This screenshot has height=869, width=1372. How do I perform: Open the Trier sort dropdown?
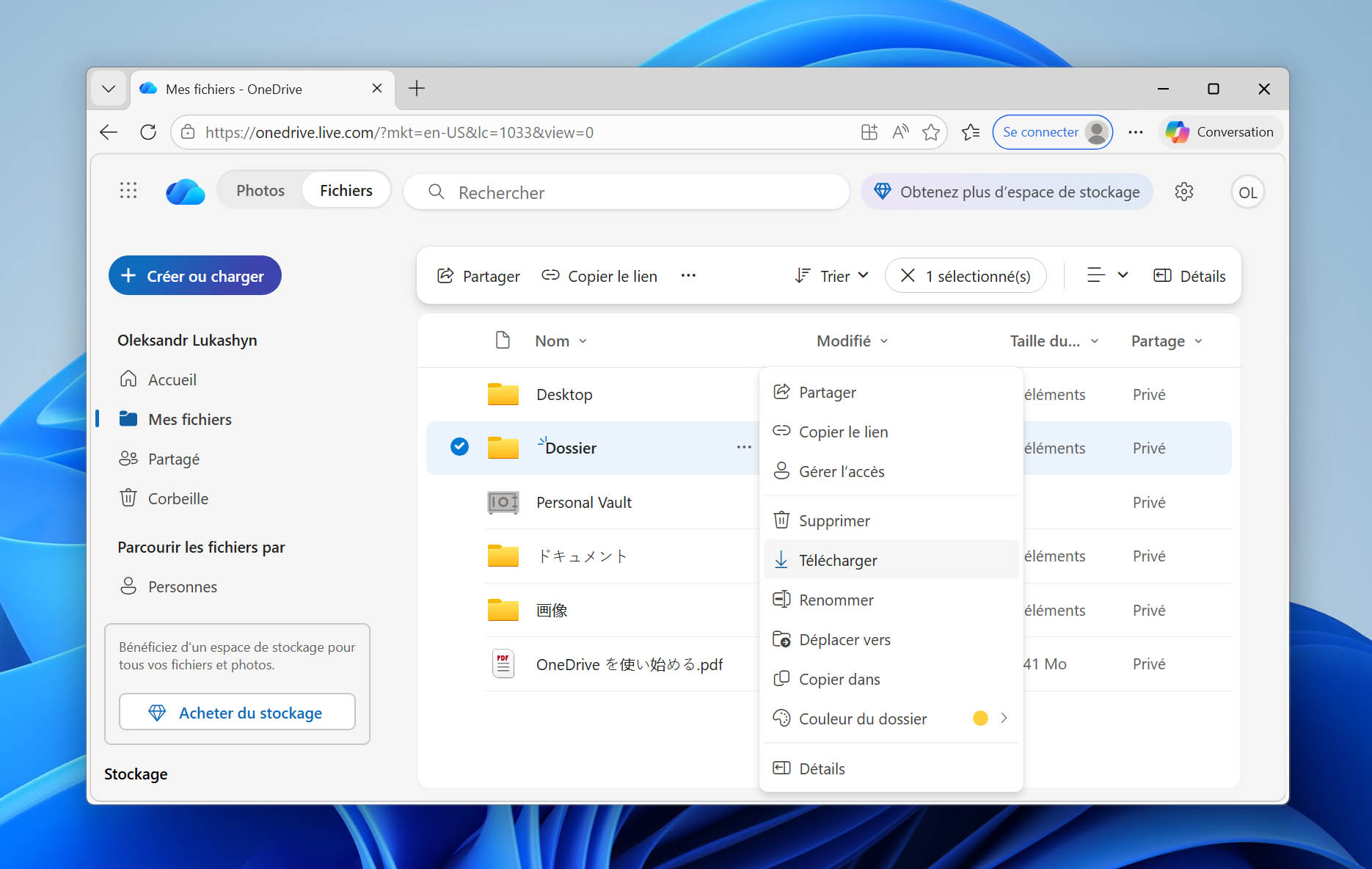click(x=832, y=276)
